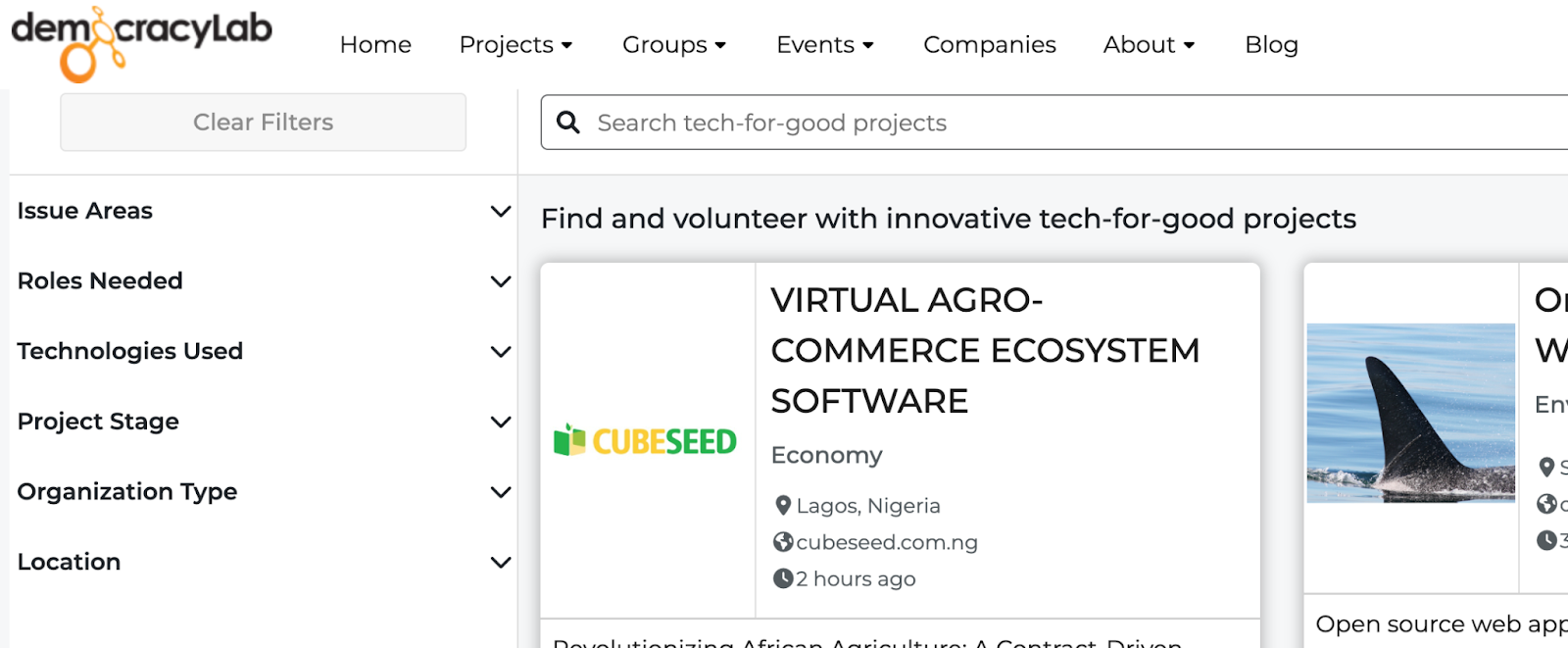Open the Groups dropdown menu

(x=674, y=45)
